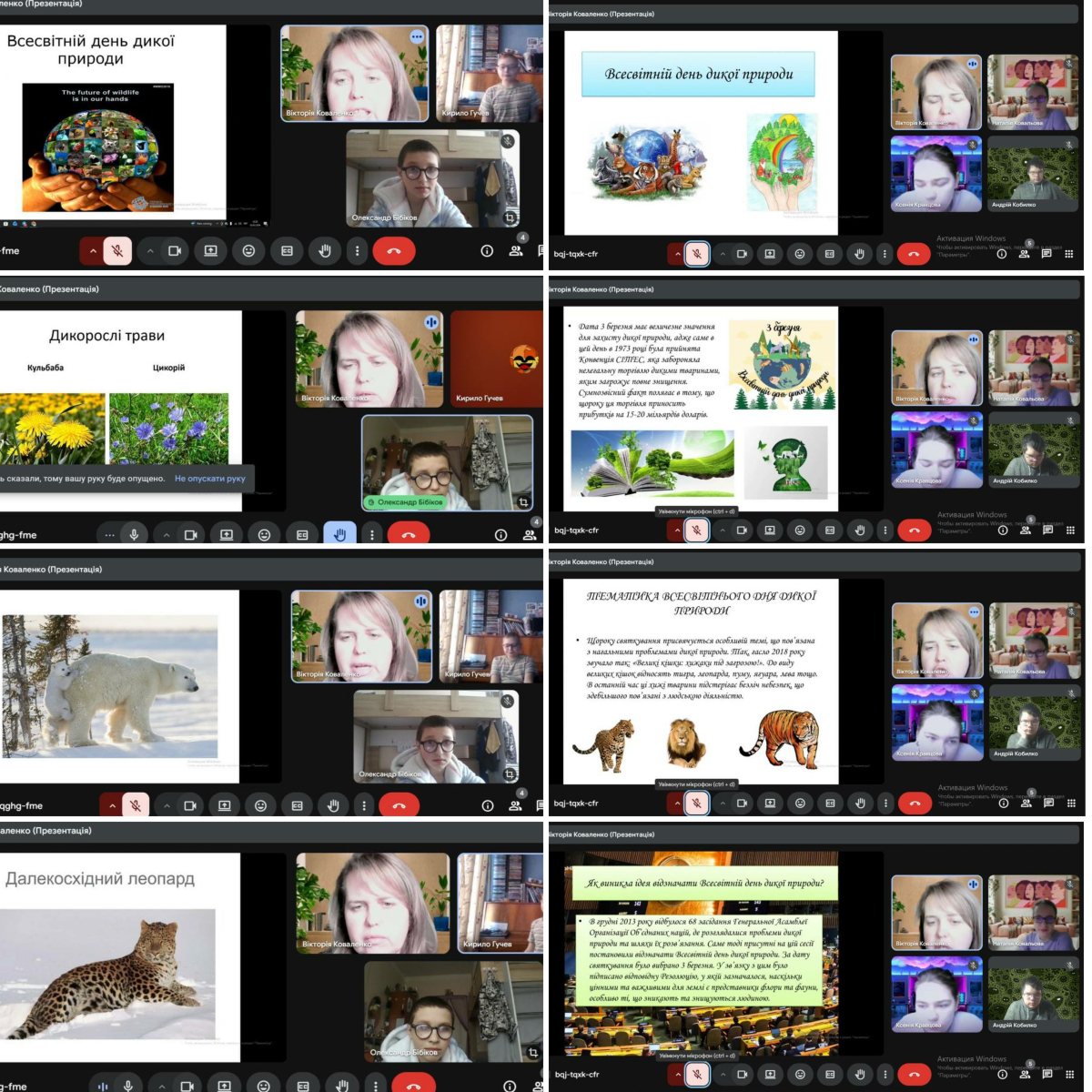Screen dimensions: 1092x1092
Task: Toggle the microphone button below the dandelion slide
Action: (x=134, y=535)
